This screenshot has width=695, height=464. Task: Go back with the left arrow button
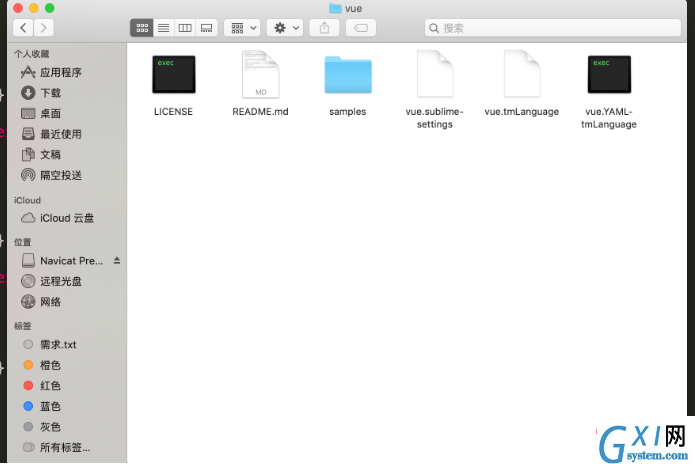click(23, 28)
